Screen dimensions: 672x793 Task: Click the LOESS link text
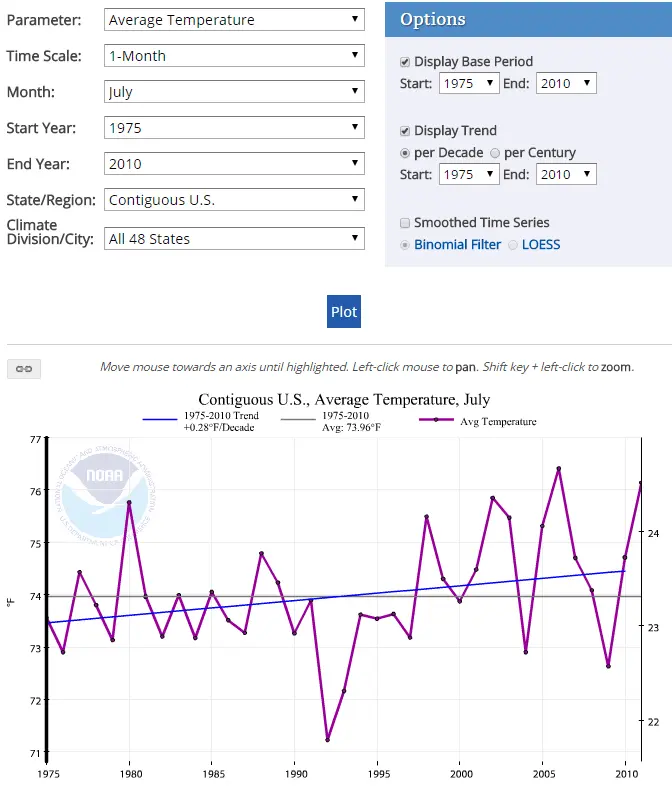point(541,245)
